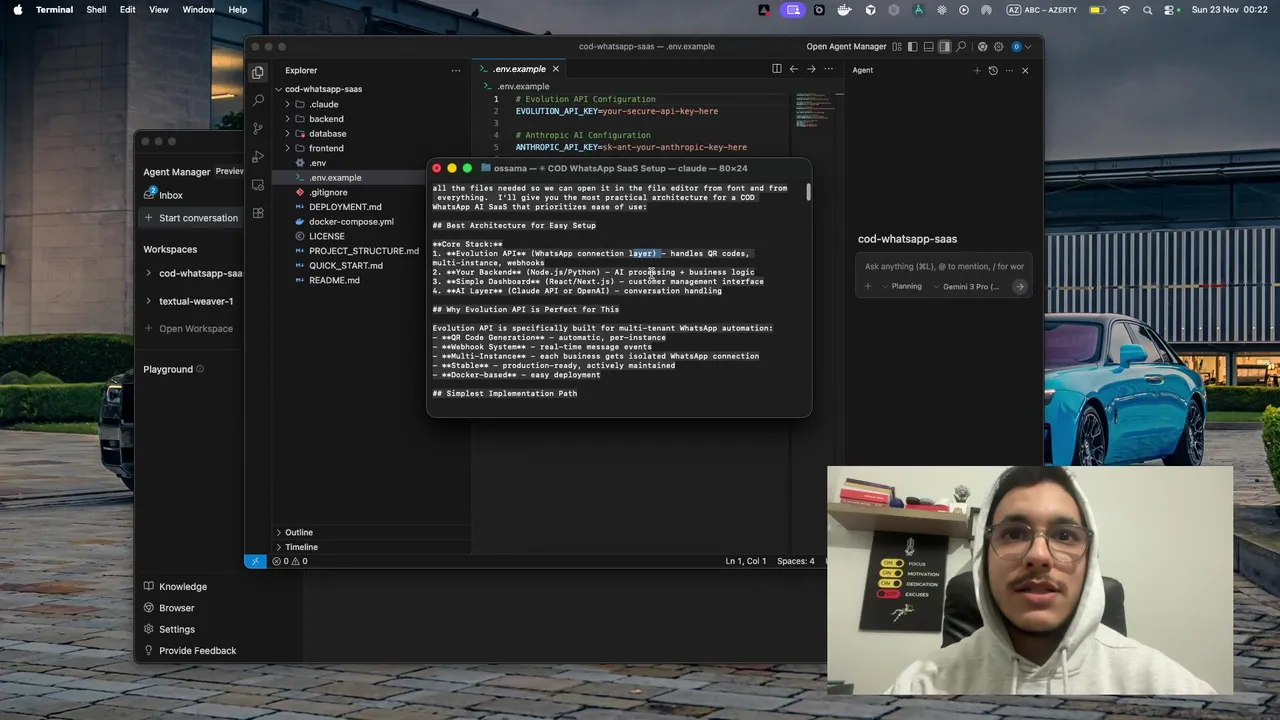The width and height of the screenshot is (1280, 720).
Task: Close the Agent panel
Action: pos(1025,70)
